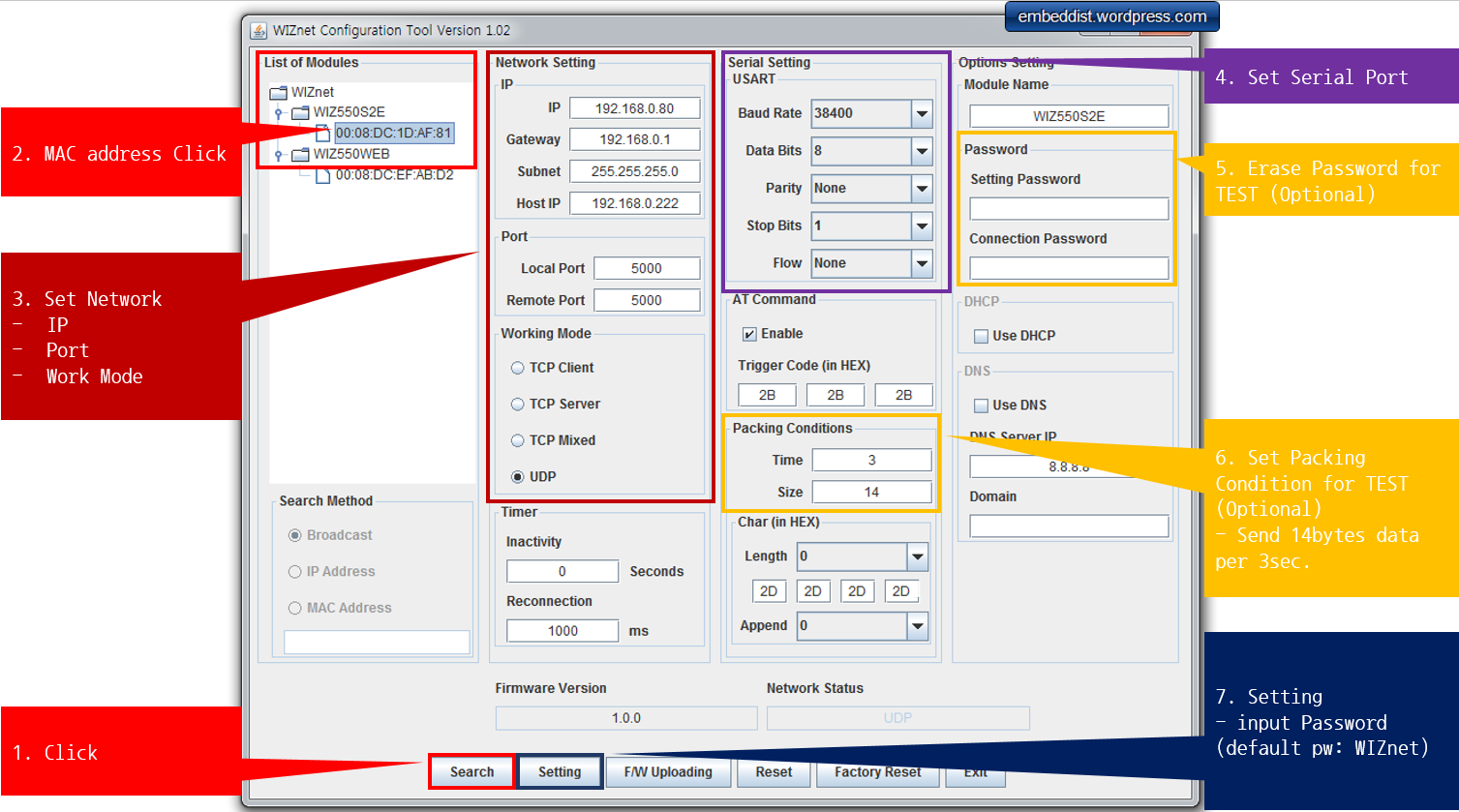Click the Subnet field 255.255.255.0
Screen dimensions: 1459x812
coord(635,171)
